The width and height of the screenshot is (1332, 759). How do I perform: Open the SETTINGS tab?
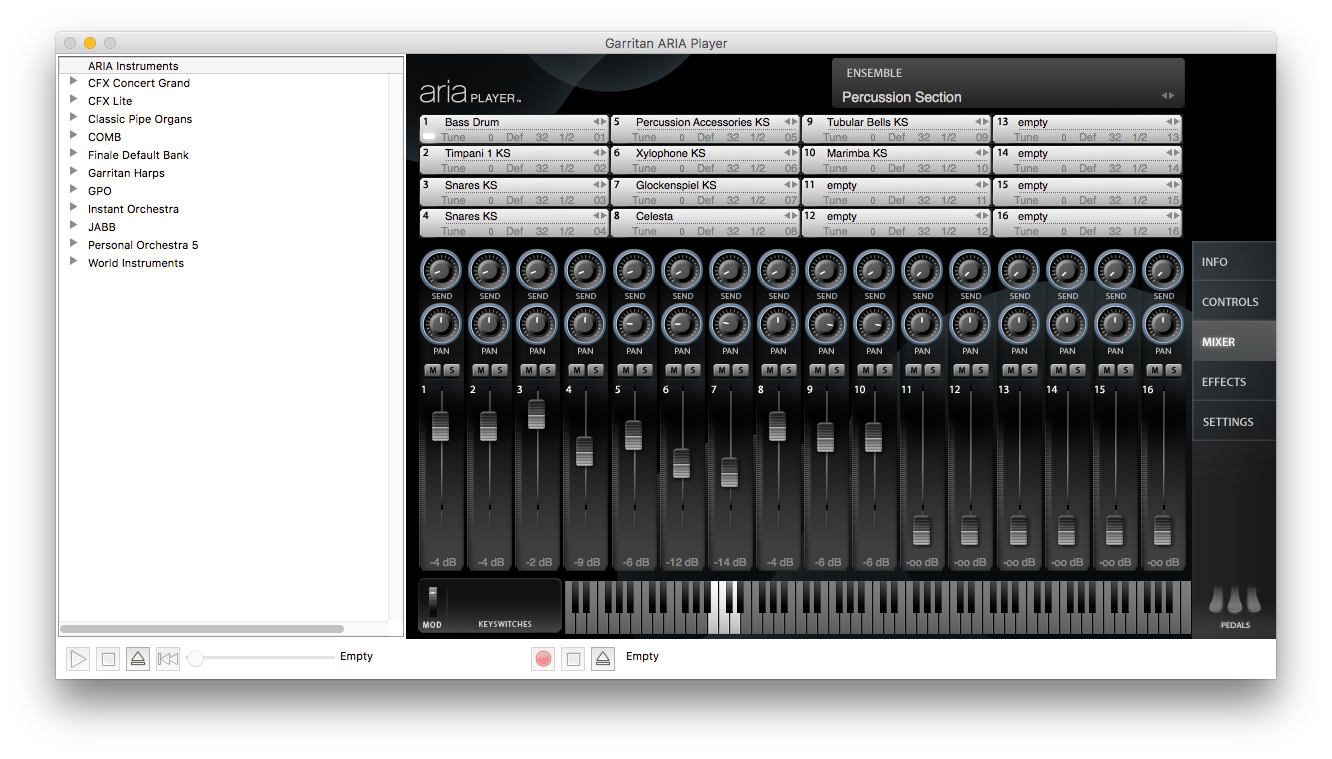click(x=1234, y=422)
